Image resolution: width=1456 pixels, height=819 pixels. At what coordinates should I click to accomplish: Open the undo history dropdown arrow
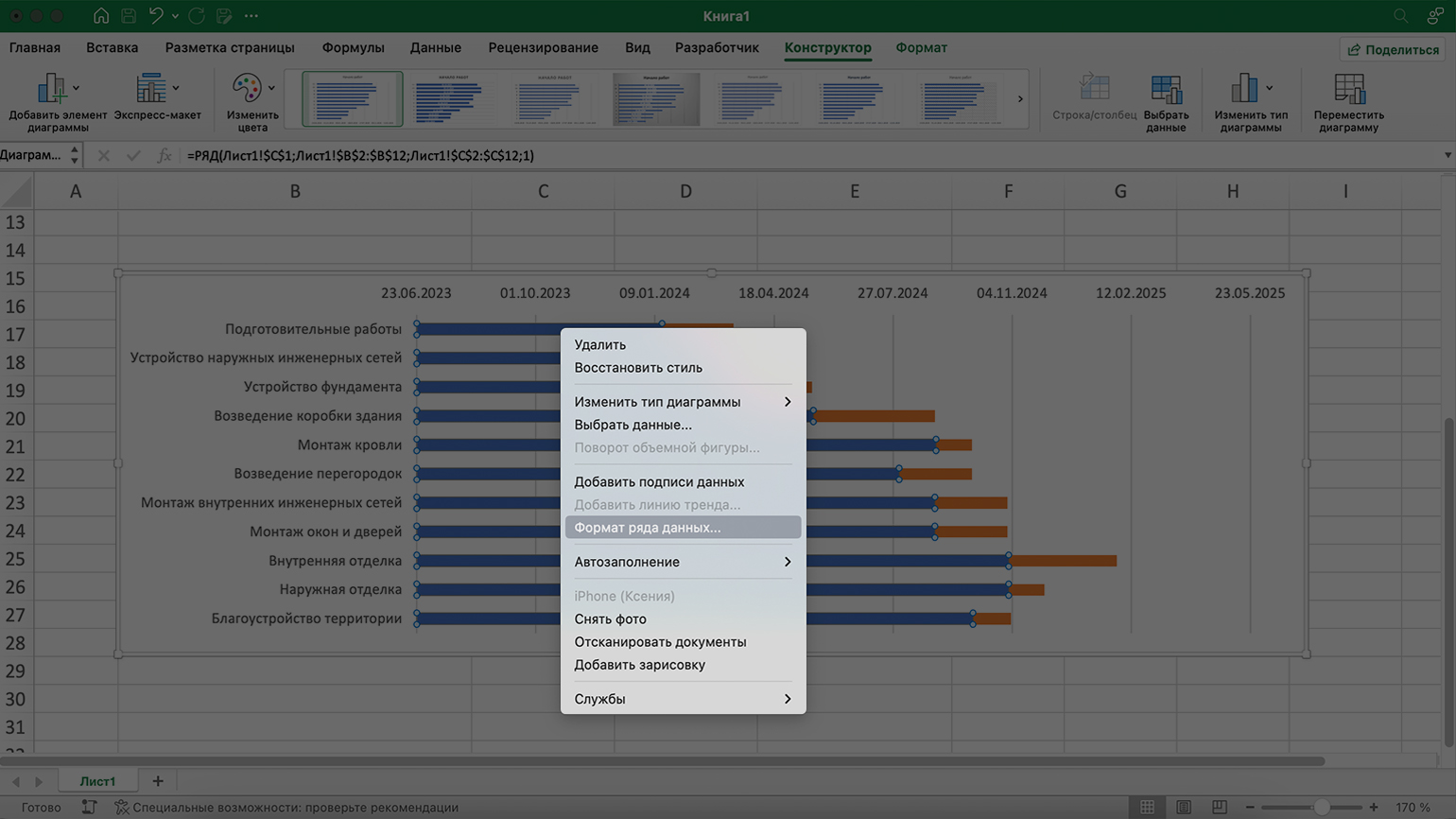tap(175, 16)
